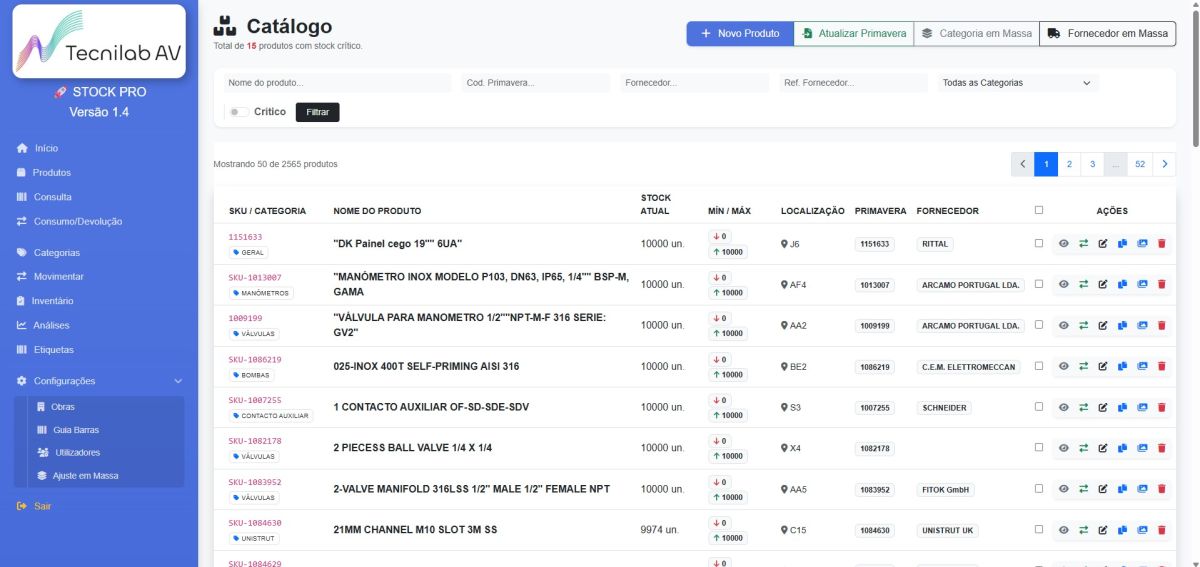
Task: Delete the 1 Contacto Auxiliar product
Action: [x=1161, y=407]
